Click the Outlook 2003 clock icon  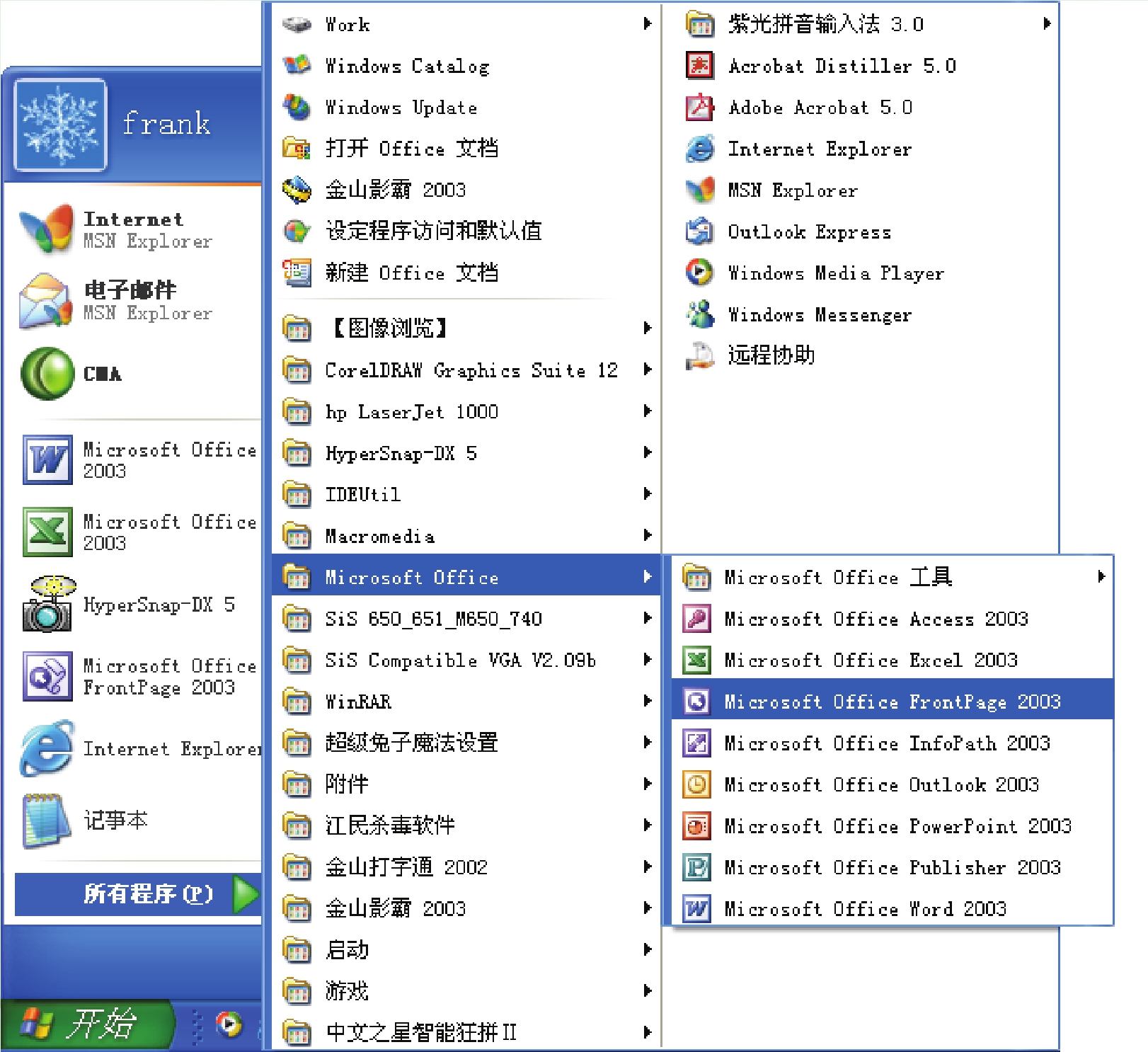coord(696,784)
